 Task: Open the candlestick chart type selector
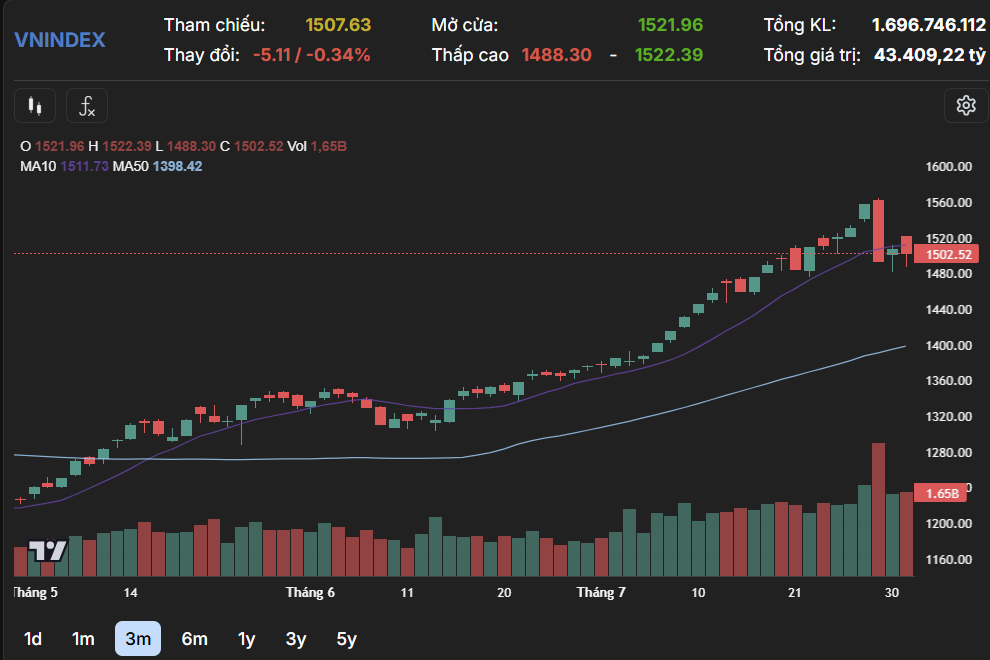[x=35, y=105]
